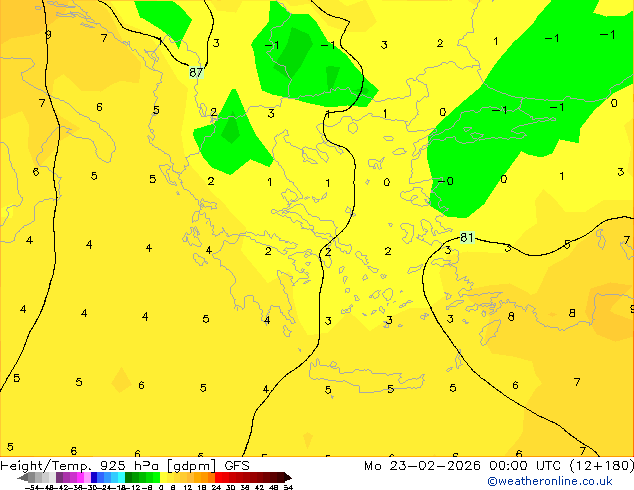
Task: Click the legend tick label 12
Action: click(x=187, y=487)
